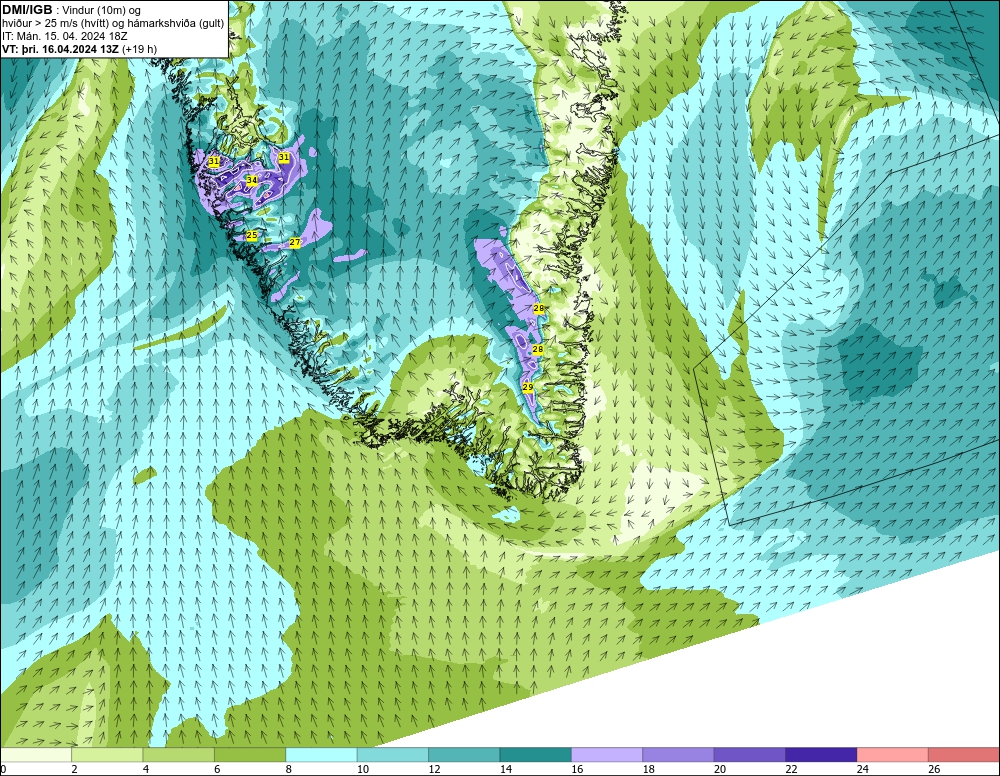Select the 'VT: þri. 16.04.2024 13Z' line
Screen dimensions: 1000x776
click(x=79, y=49)
